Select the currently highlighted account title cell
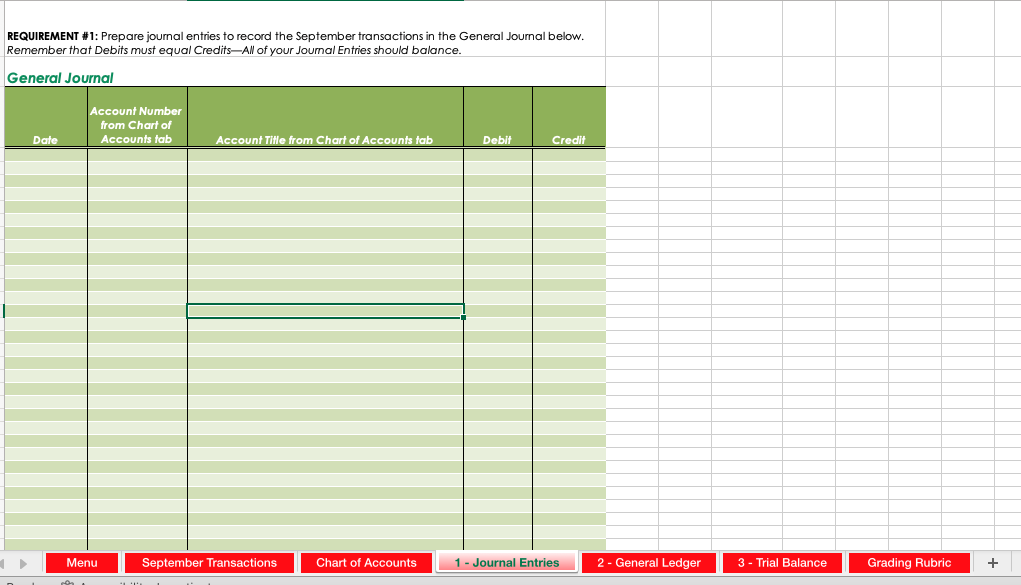 point(324,310)
